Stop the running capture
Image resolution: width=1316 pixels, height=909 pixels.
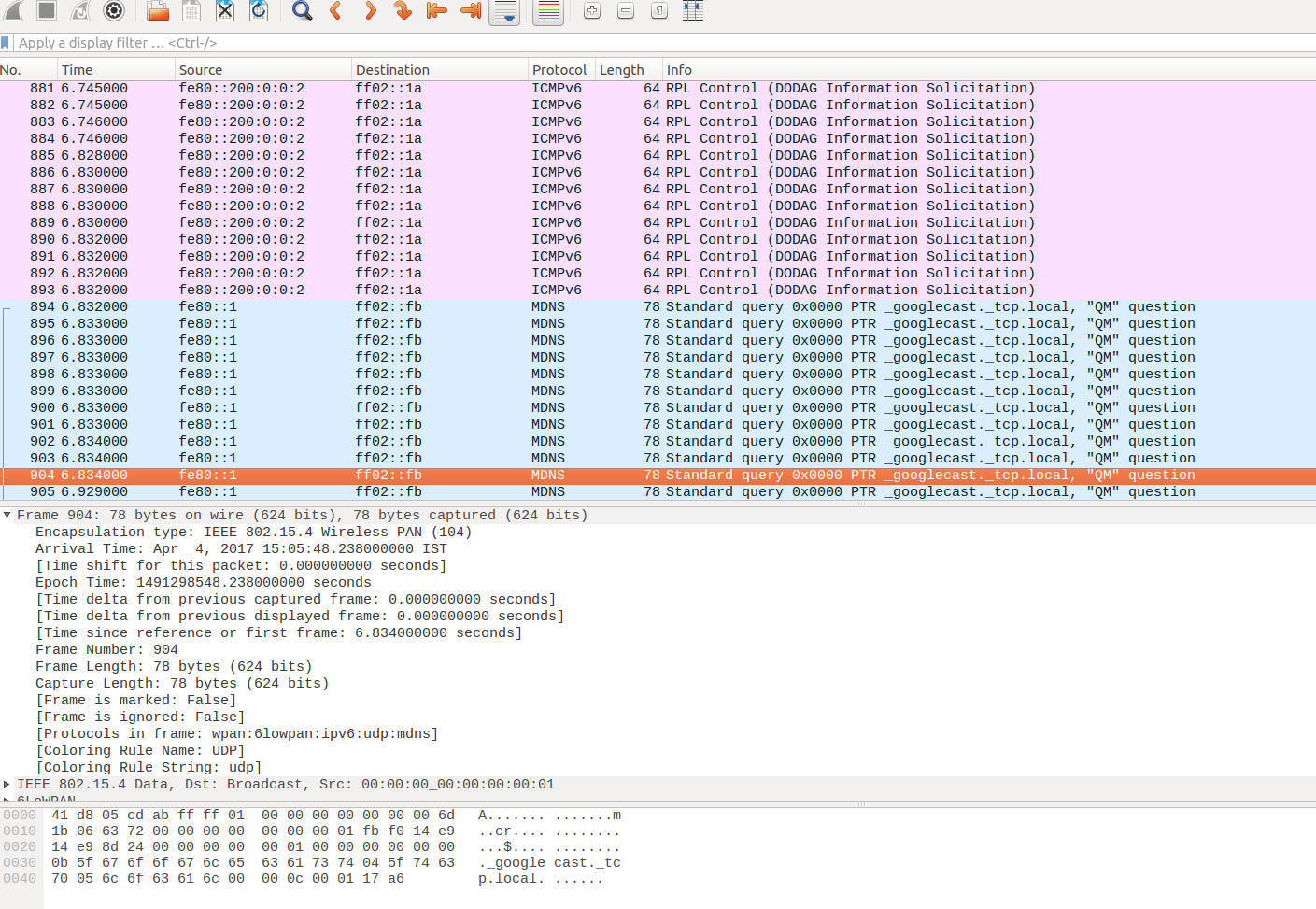click(47, 9)
